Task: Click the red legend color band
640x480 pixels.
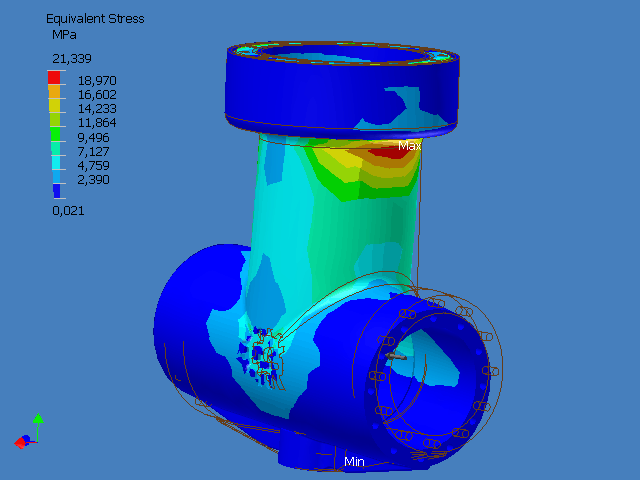Action: [x=54, y=78]
